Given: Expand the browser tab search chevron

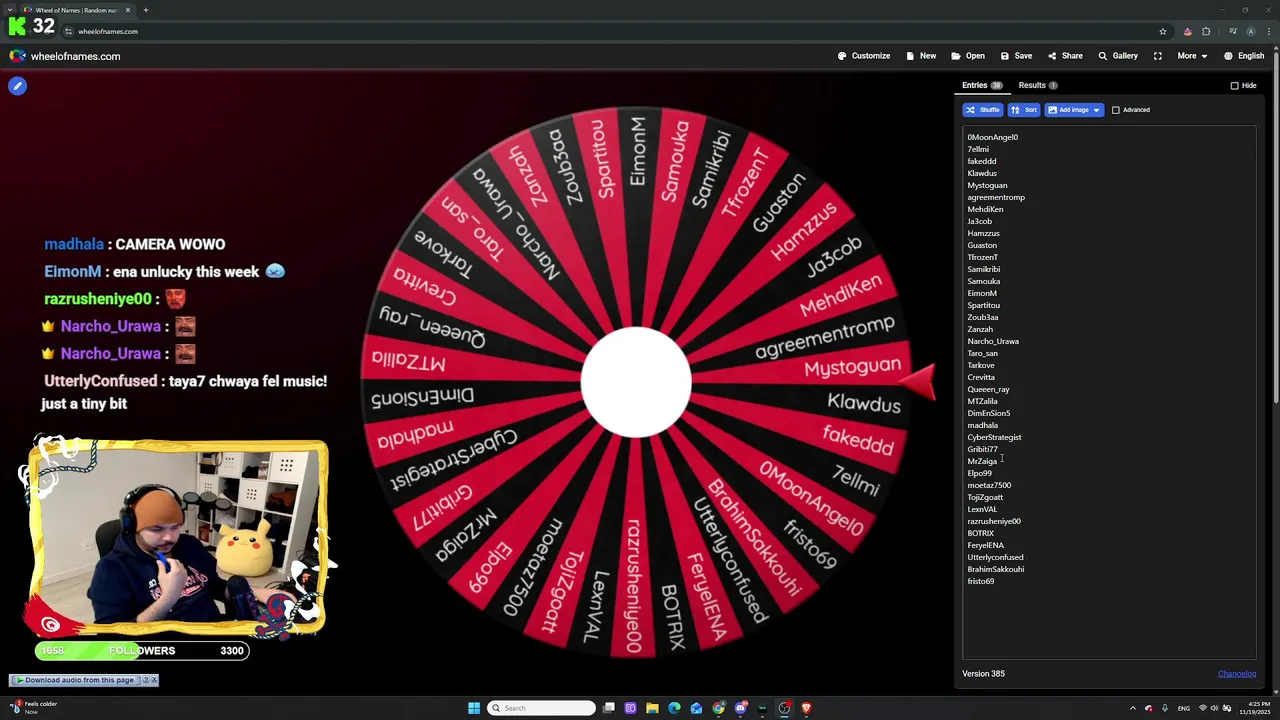Looking at the screenshot, I should [x=10, y=10].
